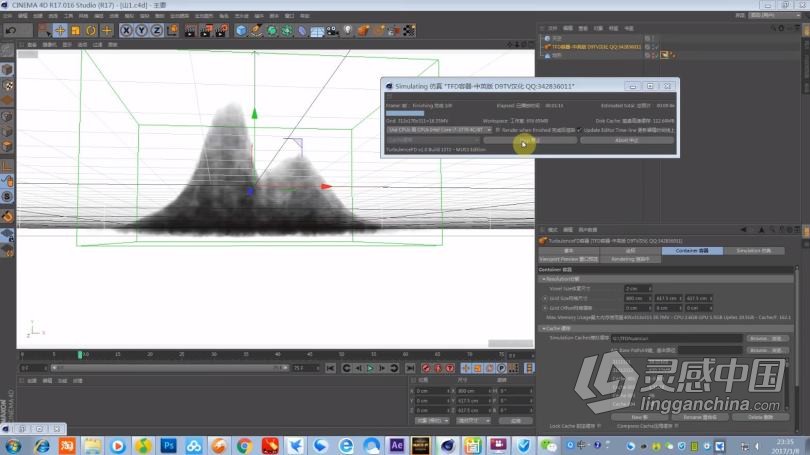Click the checkerboard icon in toolbar
Screen dimensions: 810x455
point(409,30)
